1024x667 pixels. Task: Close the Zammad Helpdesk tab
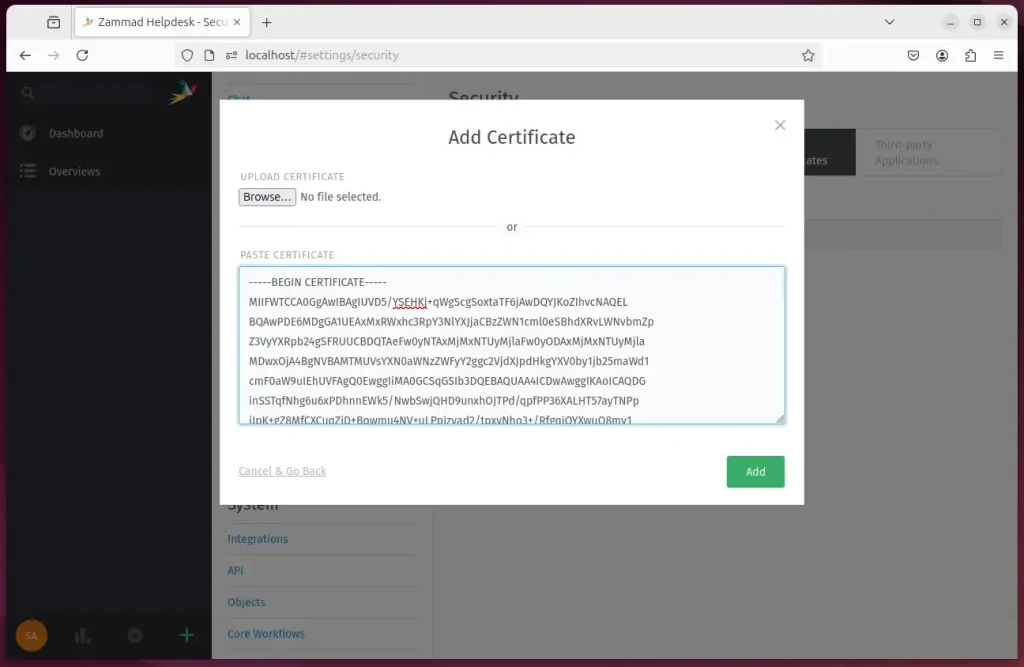click(237, 22)
